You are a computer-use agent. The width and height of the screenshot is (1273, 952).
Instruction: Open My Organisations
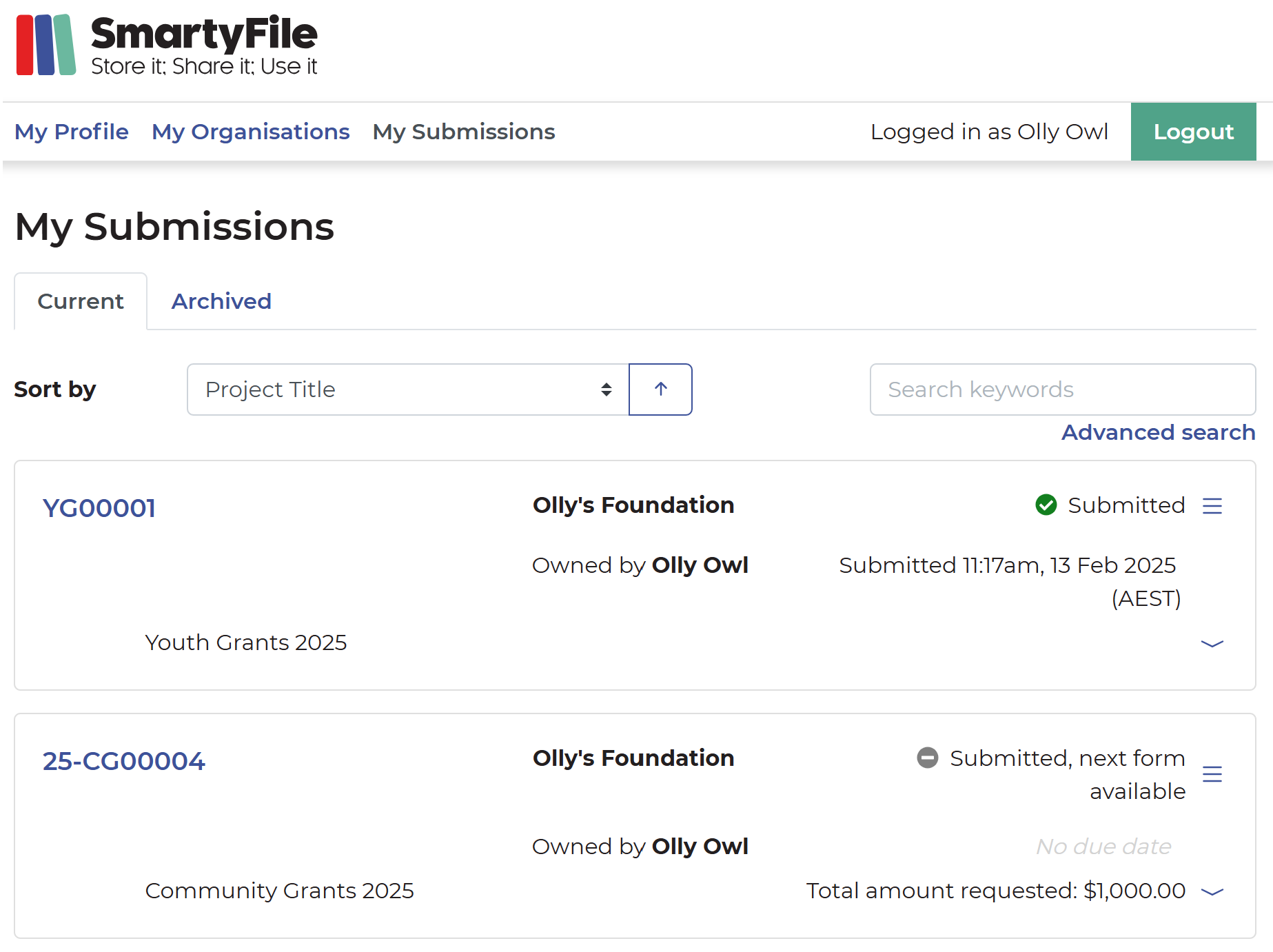click(251, 132)
